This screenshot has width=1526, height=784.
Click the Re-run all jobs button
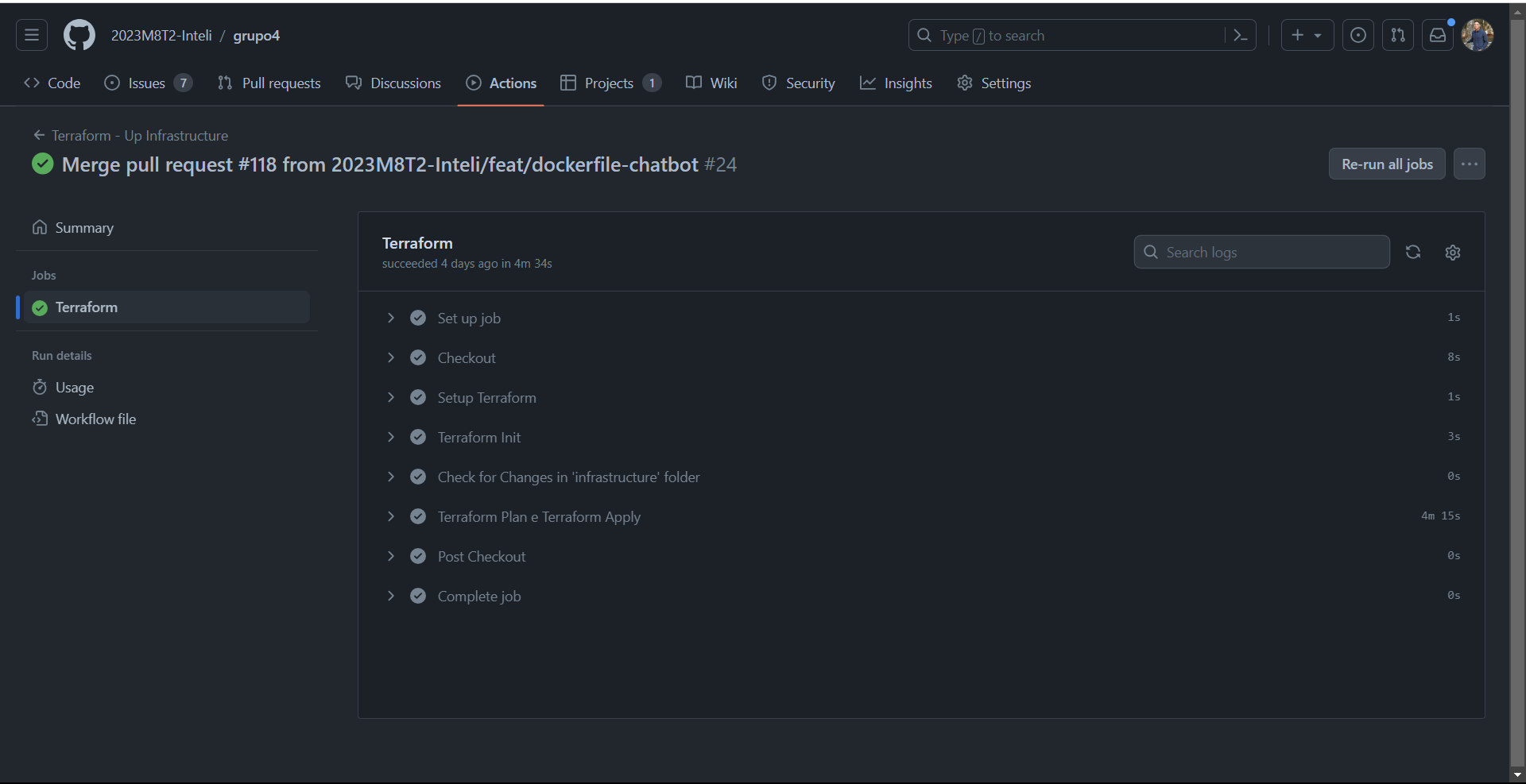[1387, 164]
